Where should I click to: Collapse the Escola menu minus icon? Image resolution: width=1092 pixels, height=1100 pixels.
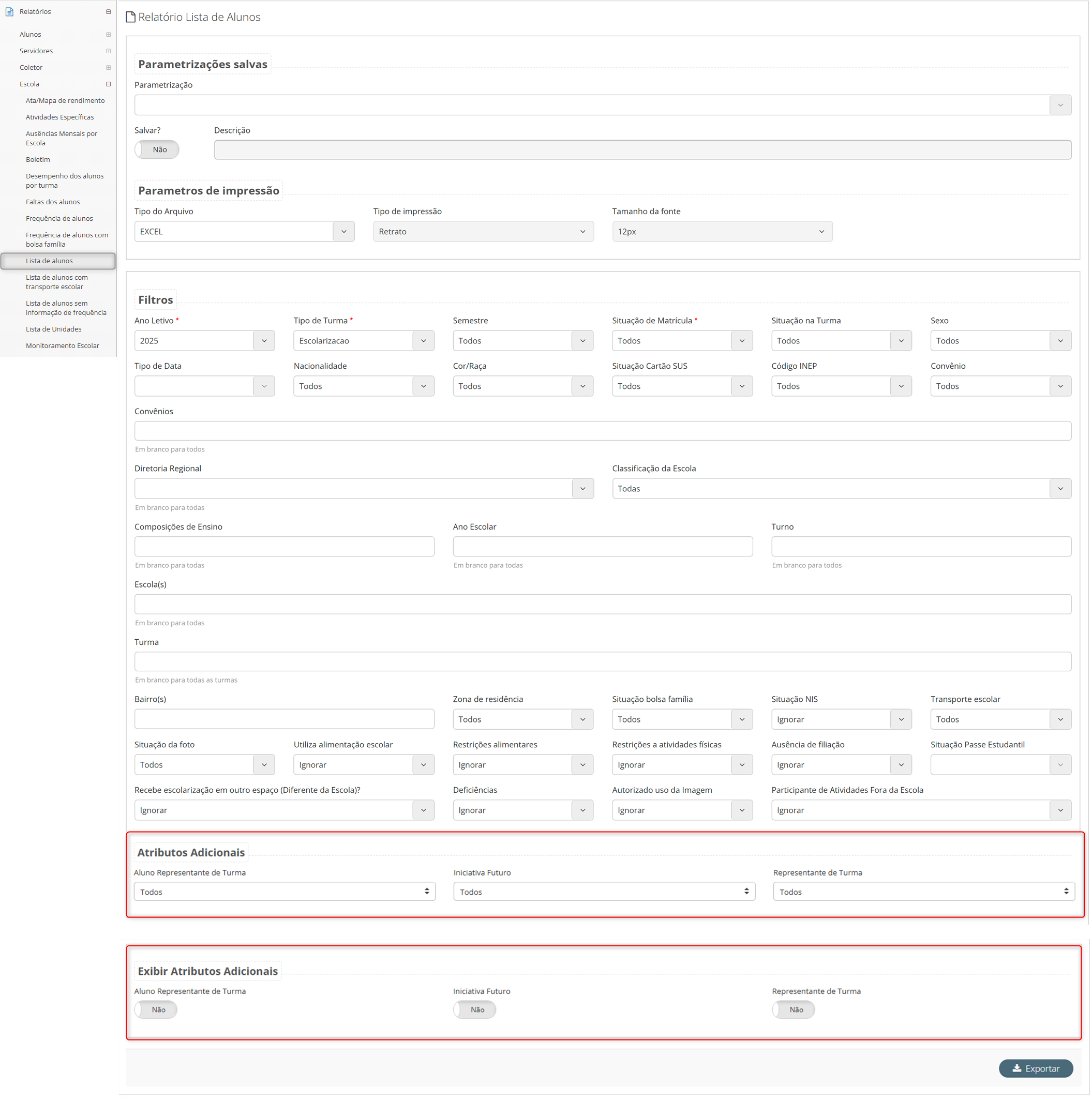click(108, 84)
